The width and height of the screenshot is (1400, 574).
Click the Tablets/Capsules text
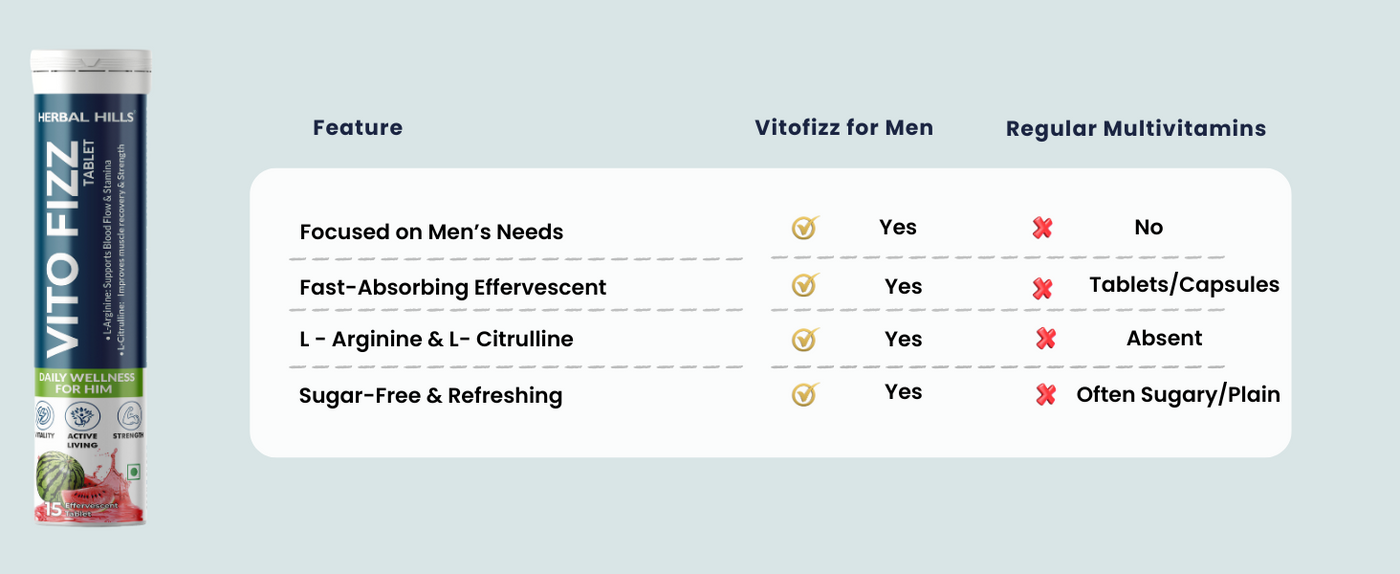click(1184, 285)
